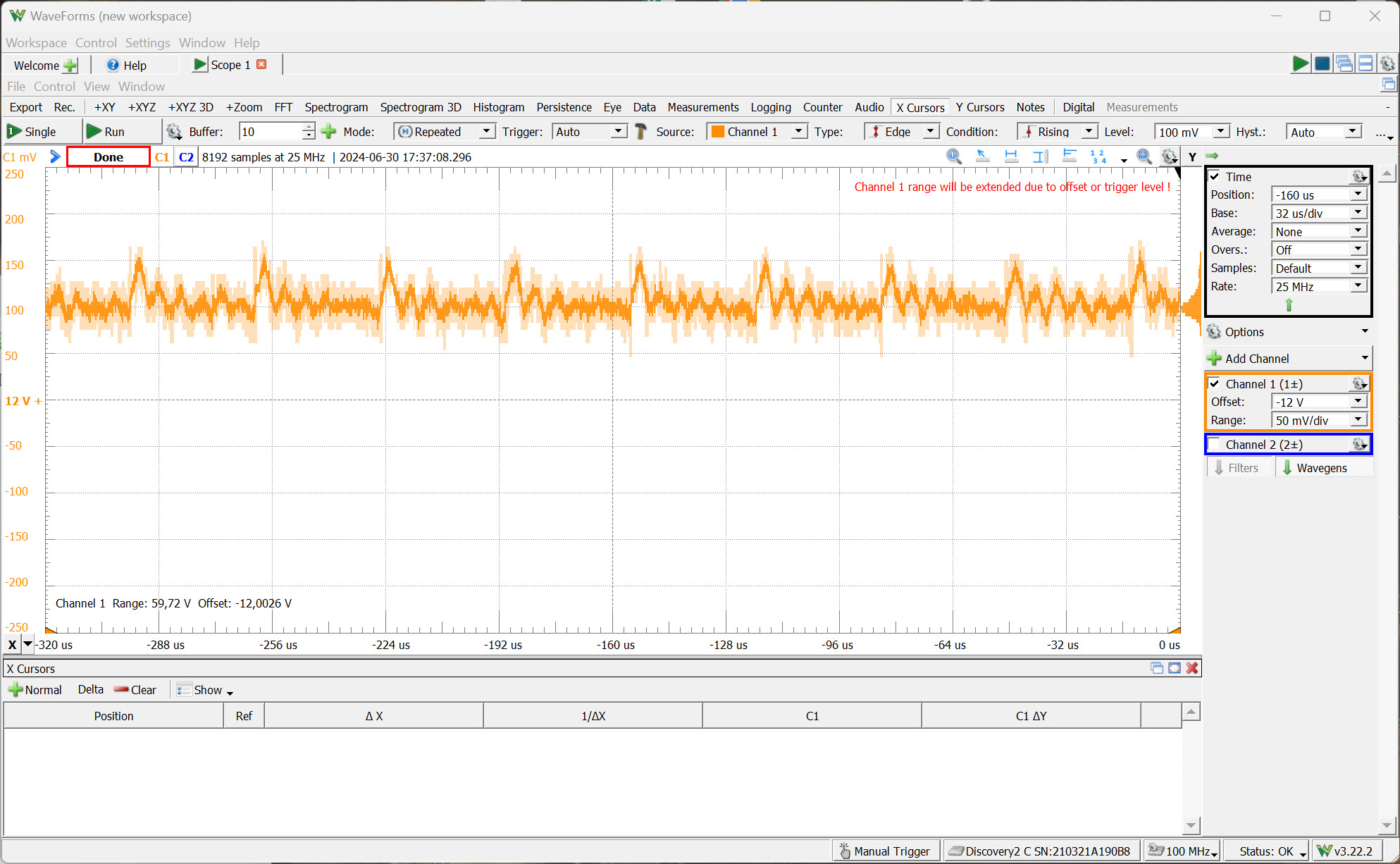Click the hammer trigger icon
Image resolution: width=1400 pixels, height=864 pixels.
(x=640, y=132)
